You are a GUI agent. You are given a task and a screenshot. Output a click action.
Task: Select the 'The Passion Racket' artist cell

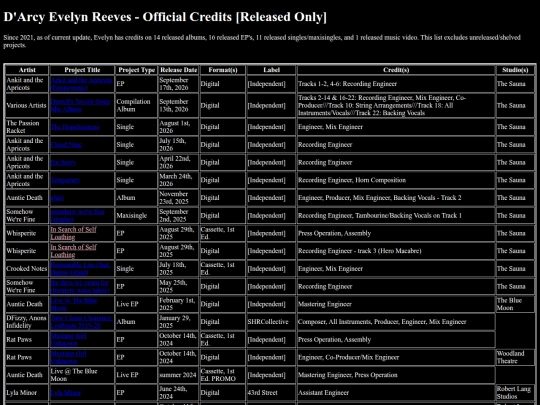(x=27, y=127)
